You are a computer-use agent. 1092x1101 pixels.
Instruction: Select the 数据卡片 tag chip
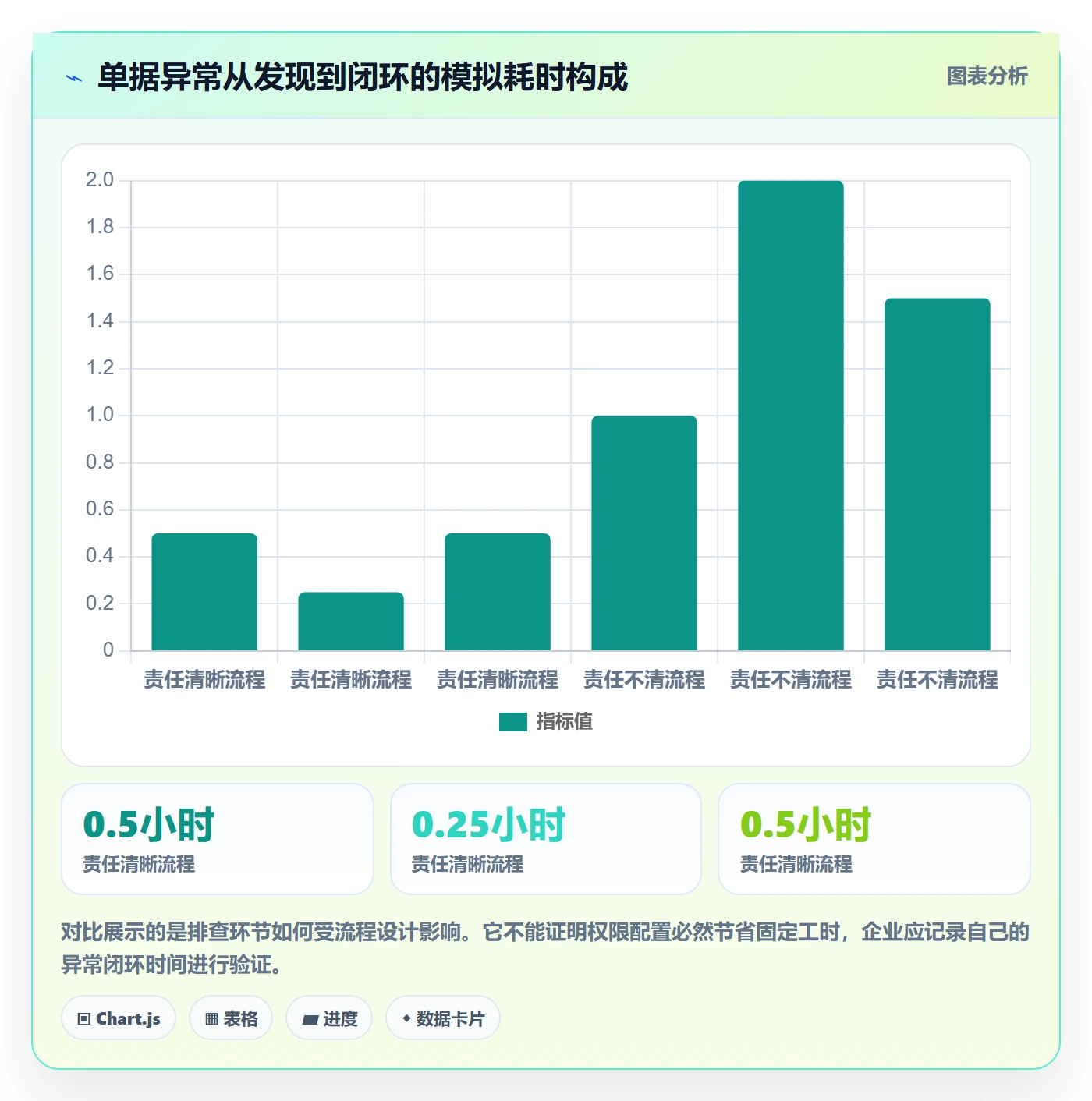(x=443, y=1018)
